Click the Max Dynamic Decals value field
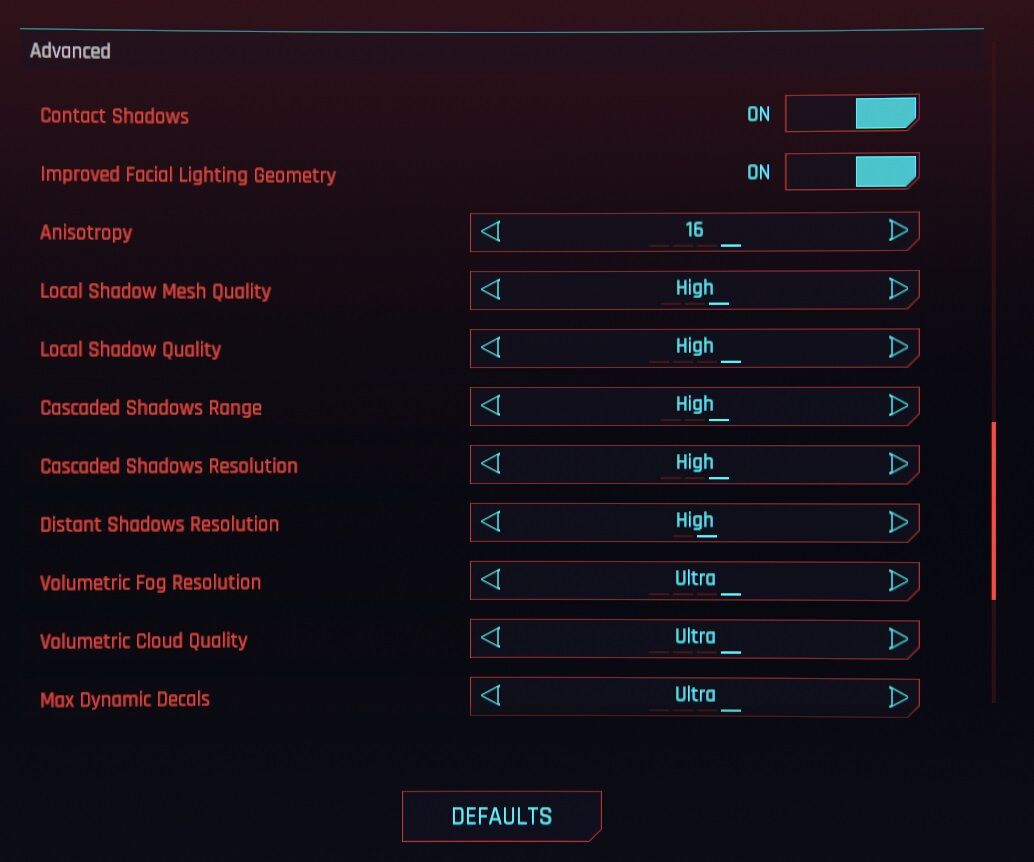 [x=694, y=696]
